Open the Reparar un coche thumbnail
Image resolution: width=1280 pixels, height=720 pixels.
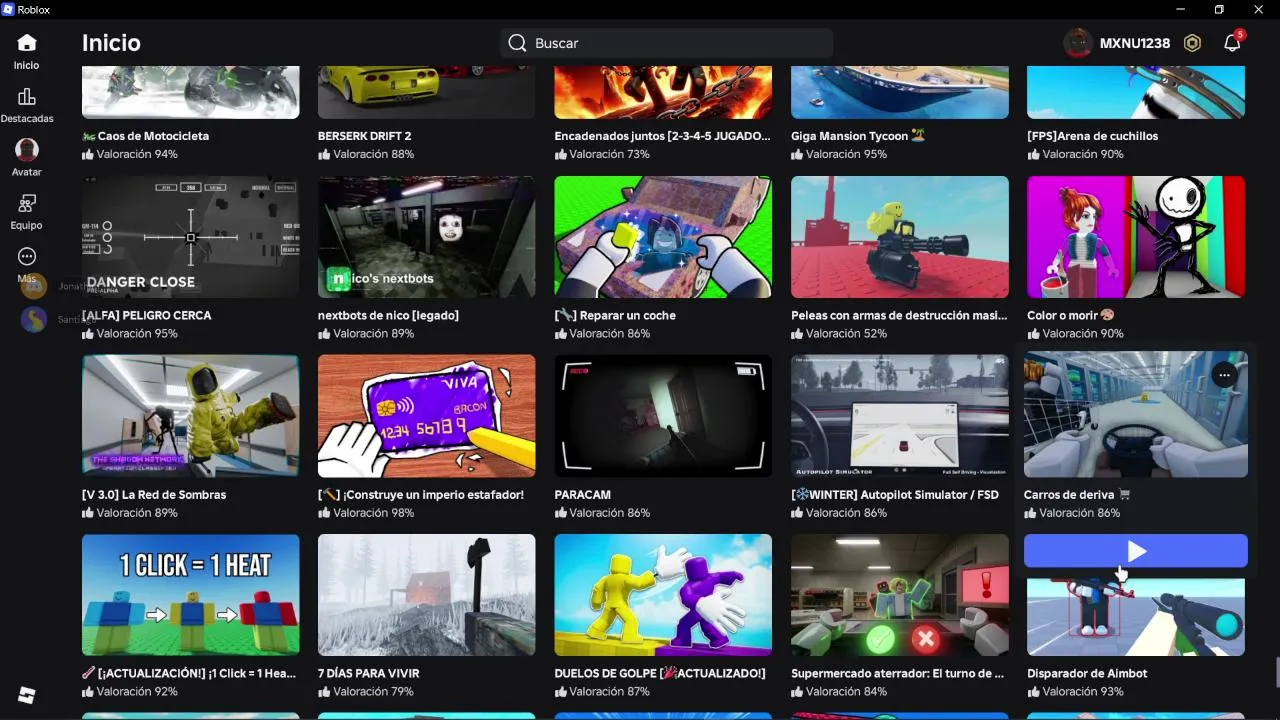tap(663, 237)
